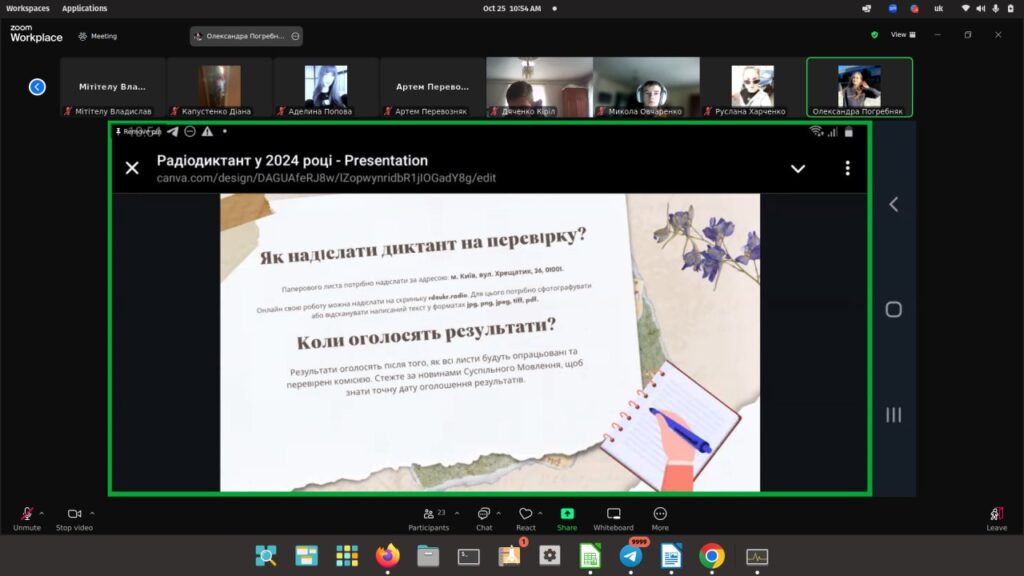1024x576 pixels.
Task: Select Мітітелу Владислав participant tile
Action: [112, 87]
